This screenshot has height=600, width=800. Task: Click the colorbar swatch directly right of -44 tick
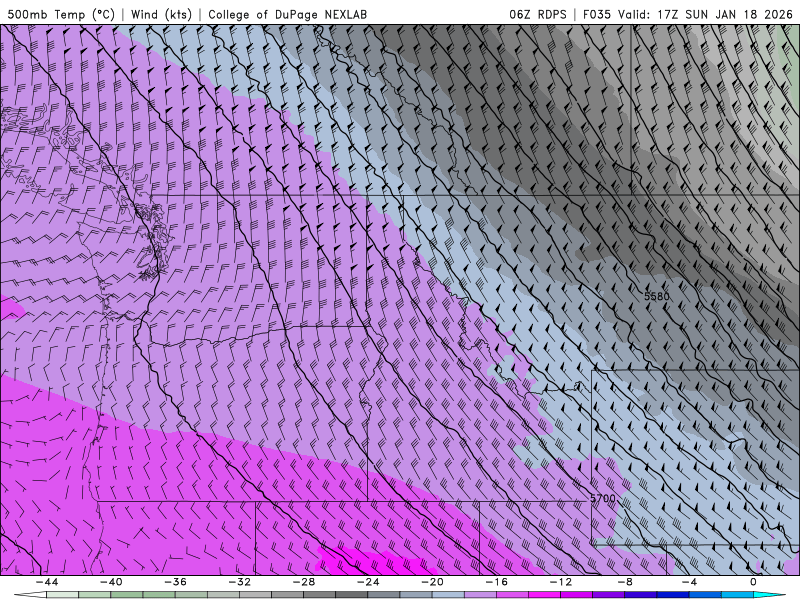(62, 595)
